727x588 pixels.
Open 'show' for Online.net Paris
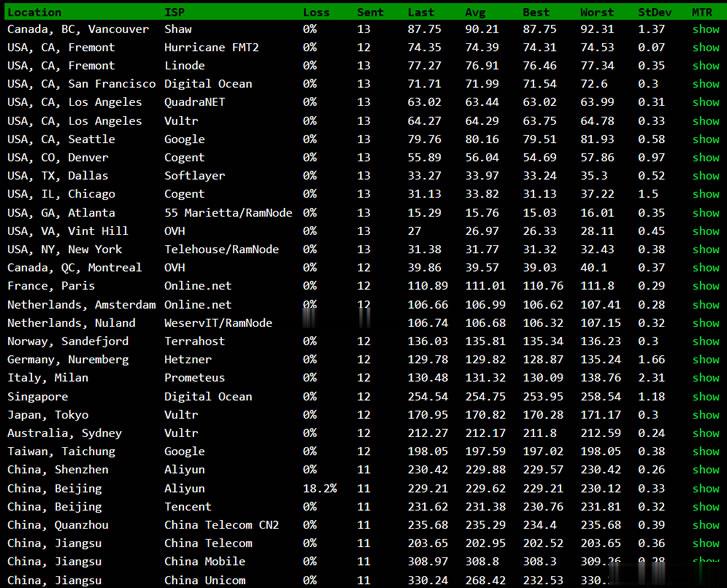[706, 286]
